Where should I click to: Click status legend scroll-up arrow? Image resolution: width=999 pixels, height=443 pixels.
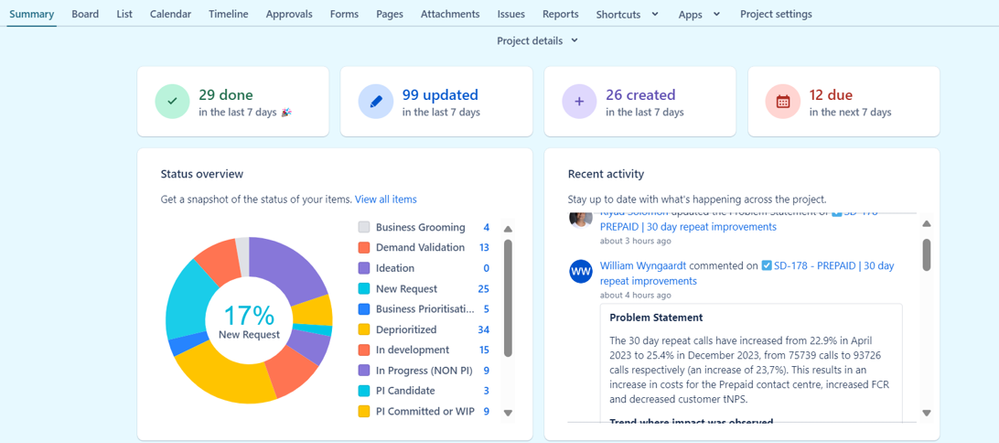tap(508, 229)
